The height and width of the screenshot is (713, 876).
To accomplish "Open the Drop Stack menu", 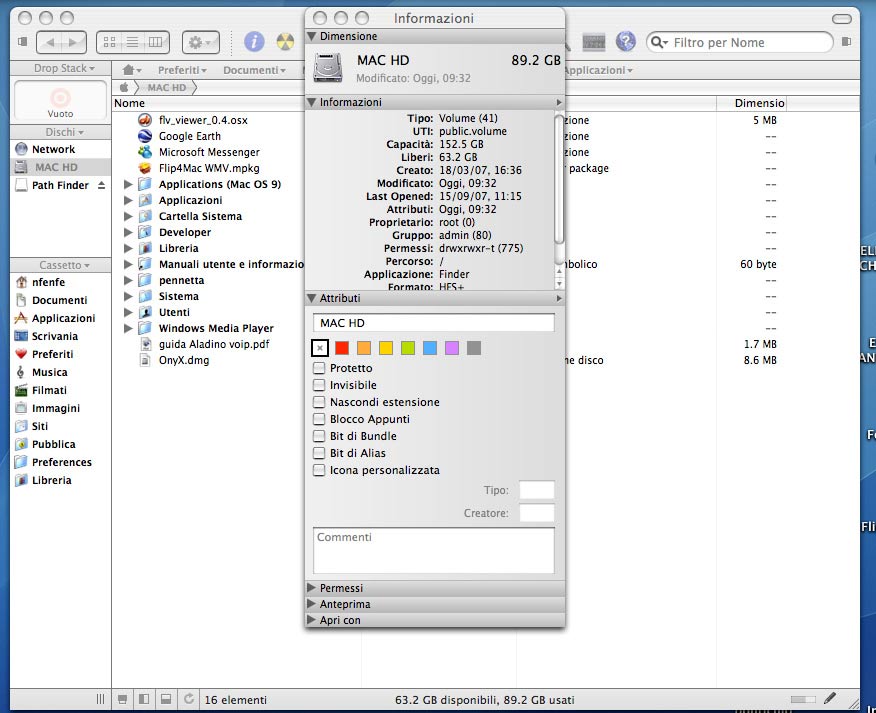I will pyautogui.click(x=64, y=68).
